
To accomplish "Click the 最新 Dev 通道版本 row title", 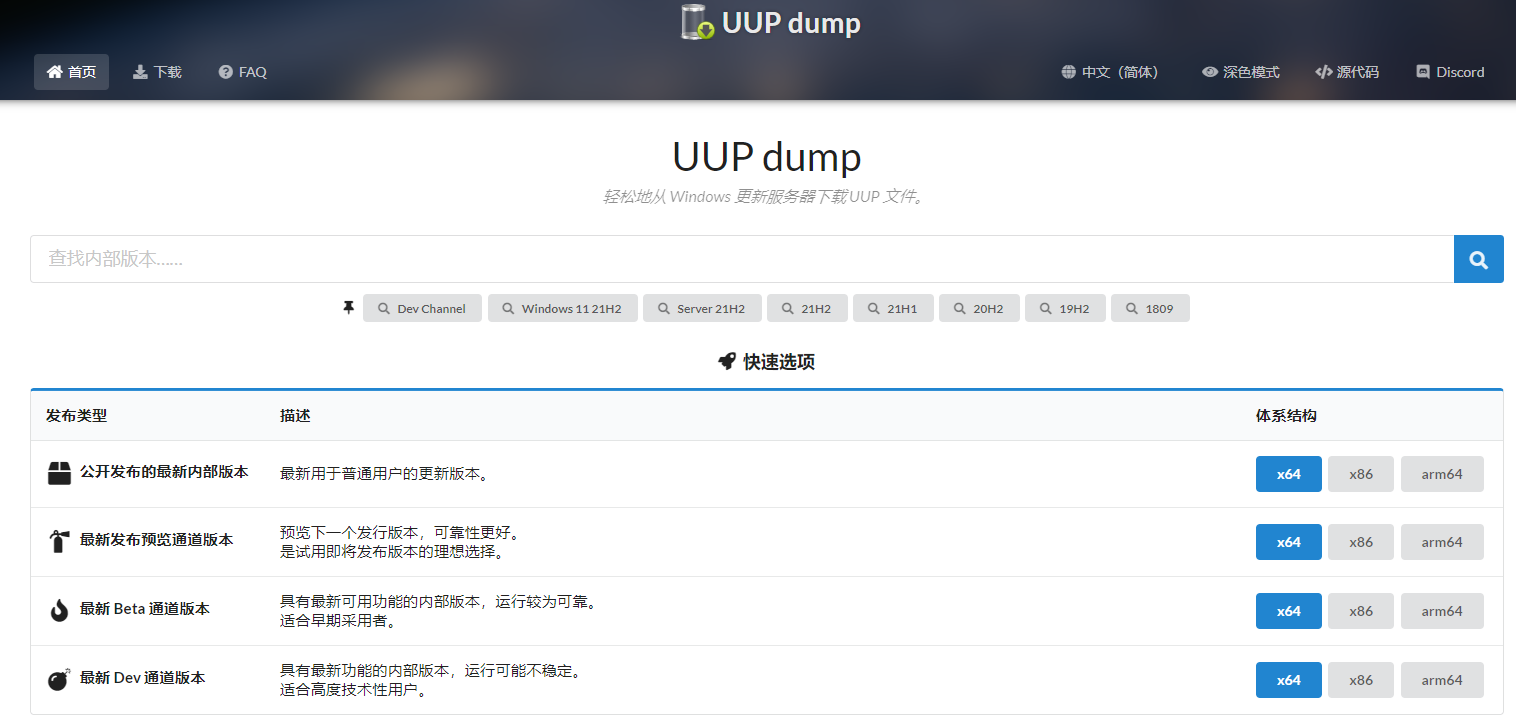I will tap(143, 678).
